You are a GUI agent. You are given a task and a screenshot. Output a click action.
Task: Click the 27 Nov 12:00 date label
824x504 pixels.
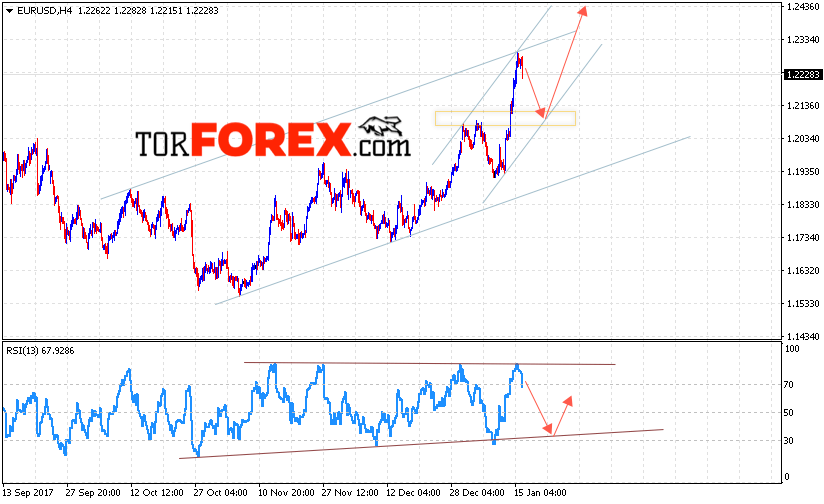click(x=350, y=493)
